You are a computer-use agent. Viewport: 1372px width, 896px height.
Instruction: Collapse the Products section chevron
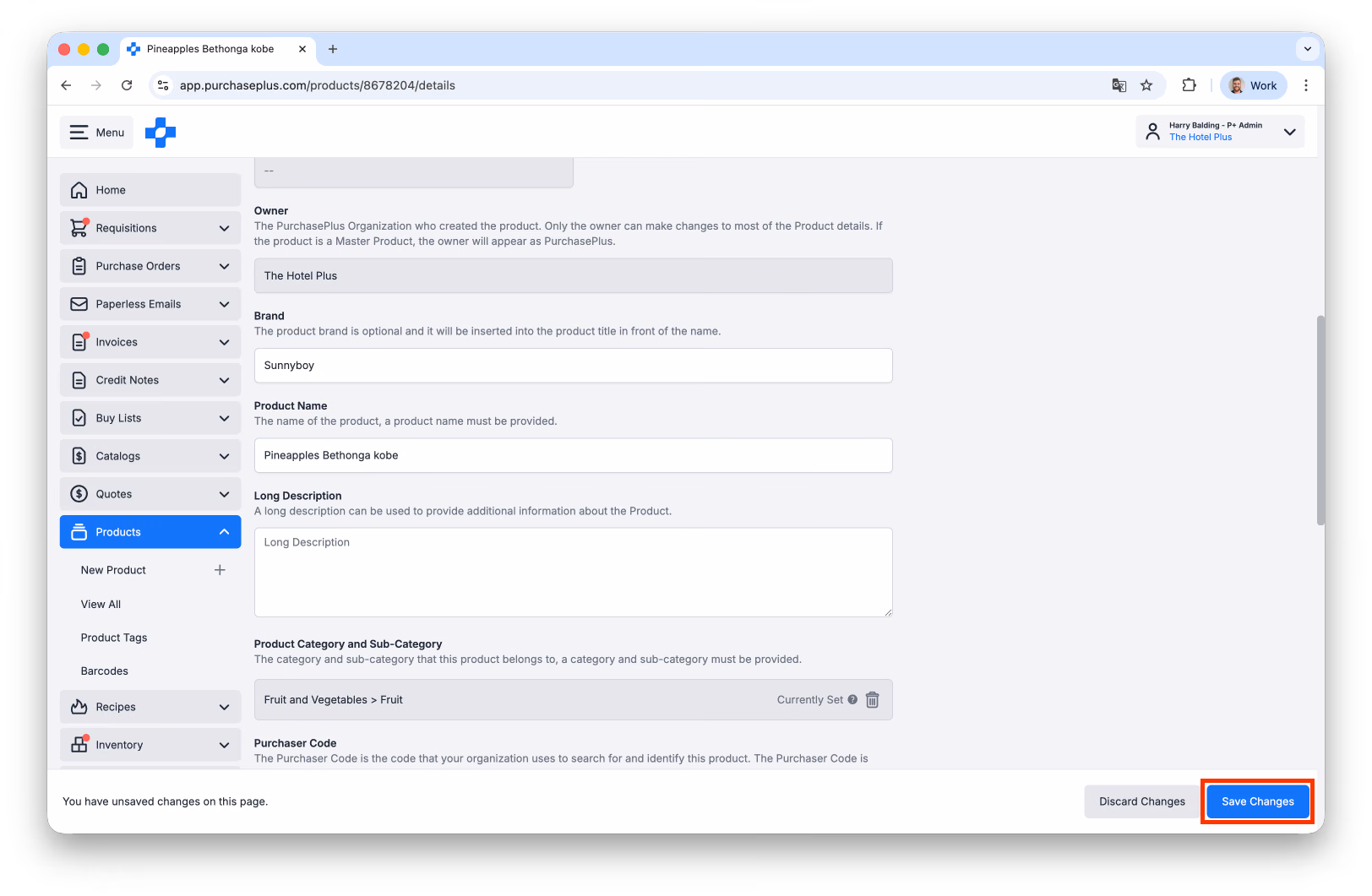pos(224,532)
